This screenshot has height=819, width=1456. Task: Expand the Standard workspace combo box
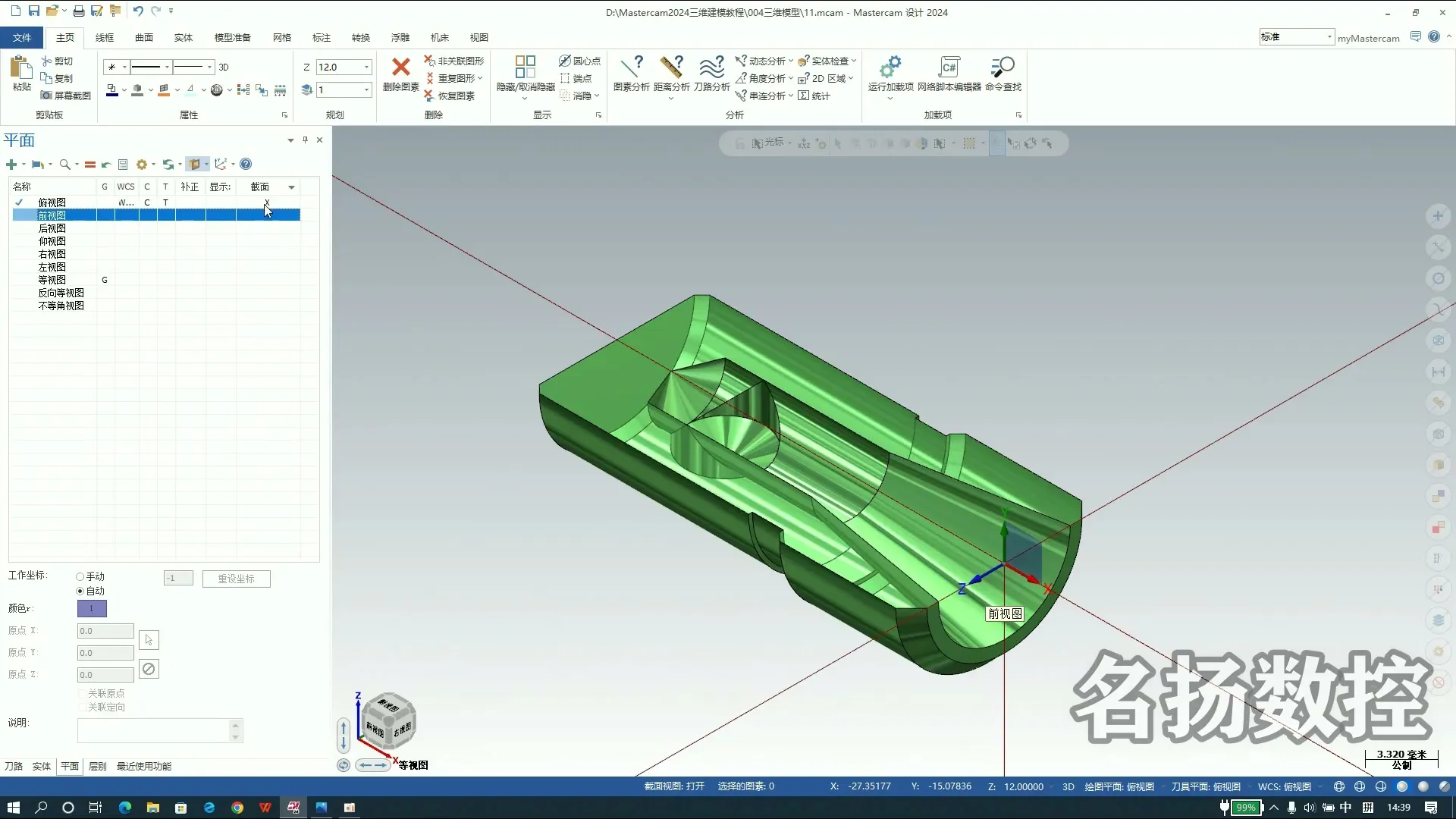tap(1329, 37)
